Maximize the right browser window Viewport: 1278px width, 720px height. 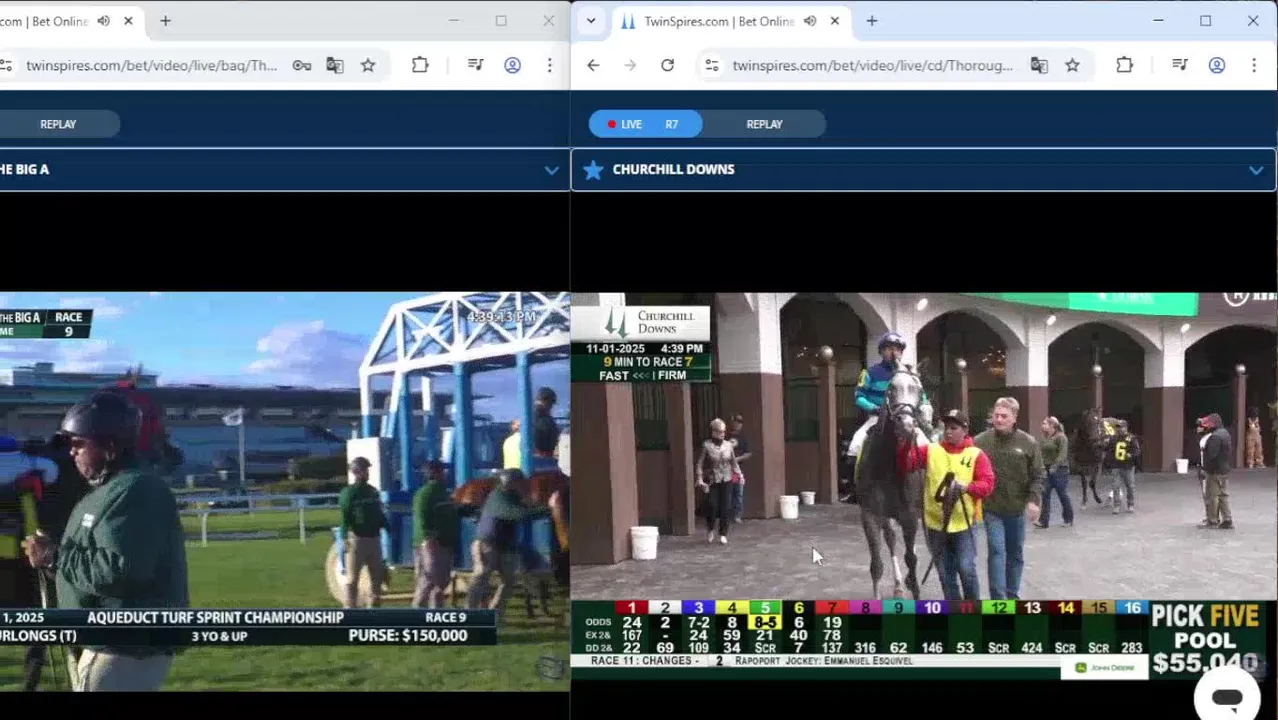pyautogui.click(x=1206, y=21)
